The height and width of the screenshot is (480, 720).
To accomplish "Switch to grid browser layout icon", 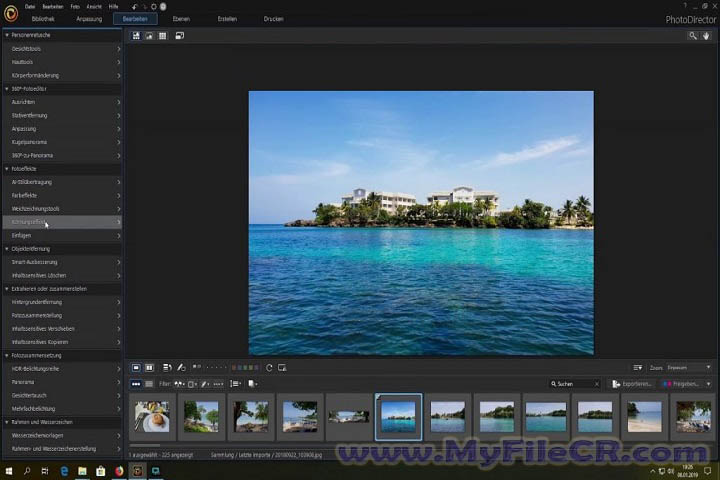I will (163, 36).
